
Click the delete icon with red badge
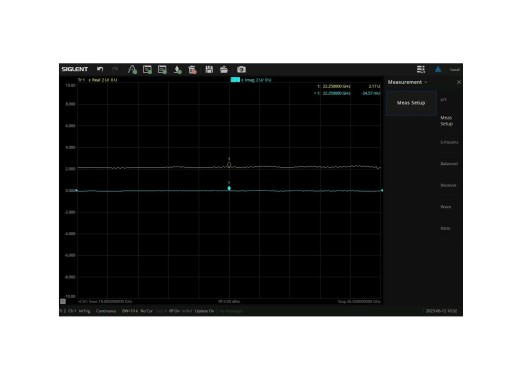193,69
